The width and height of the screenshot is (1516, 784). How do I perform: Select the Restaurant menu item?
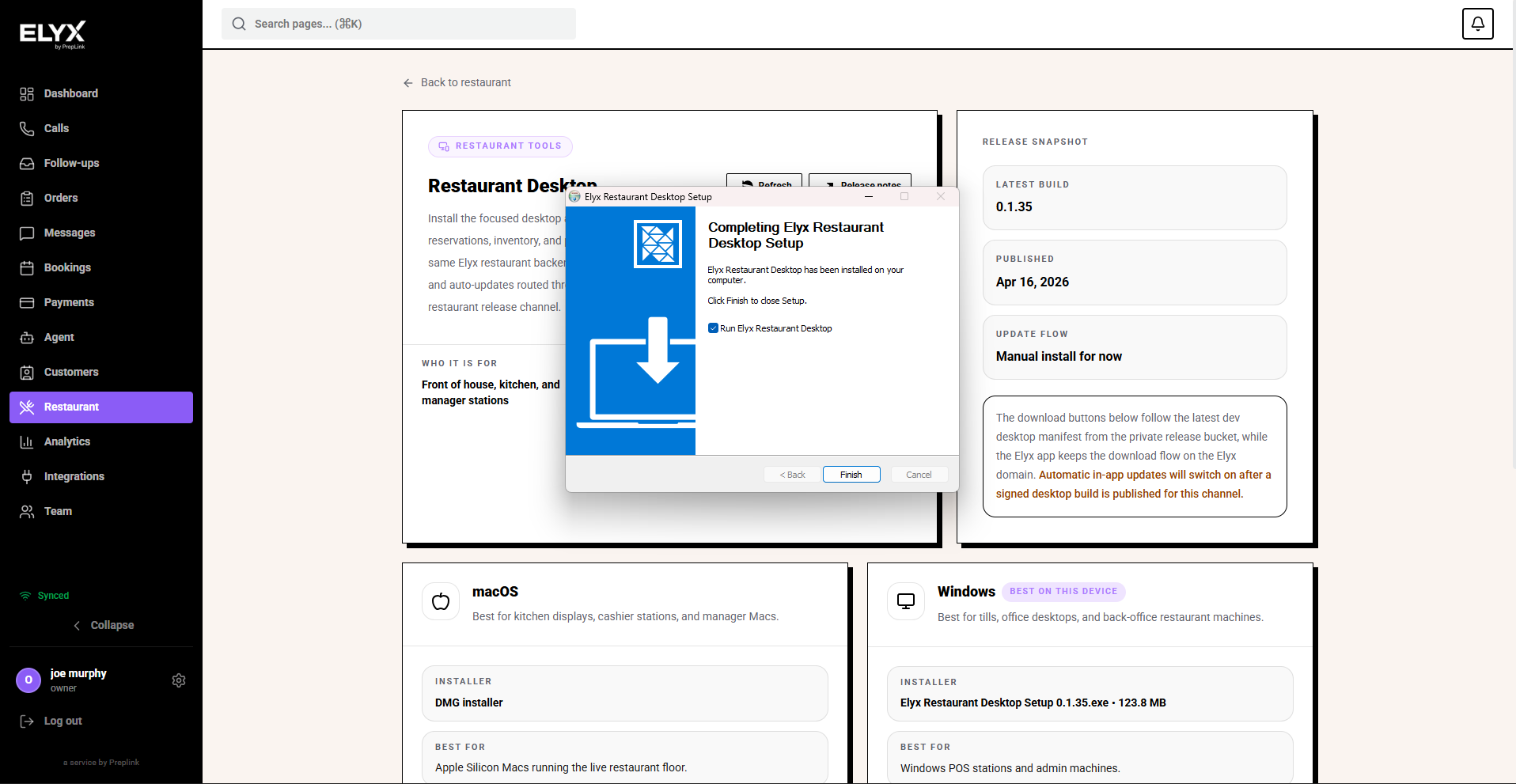tap(101, 407)
